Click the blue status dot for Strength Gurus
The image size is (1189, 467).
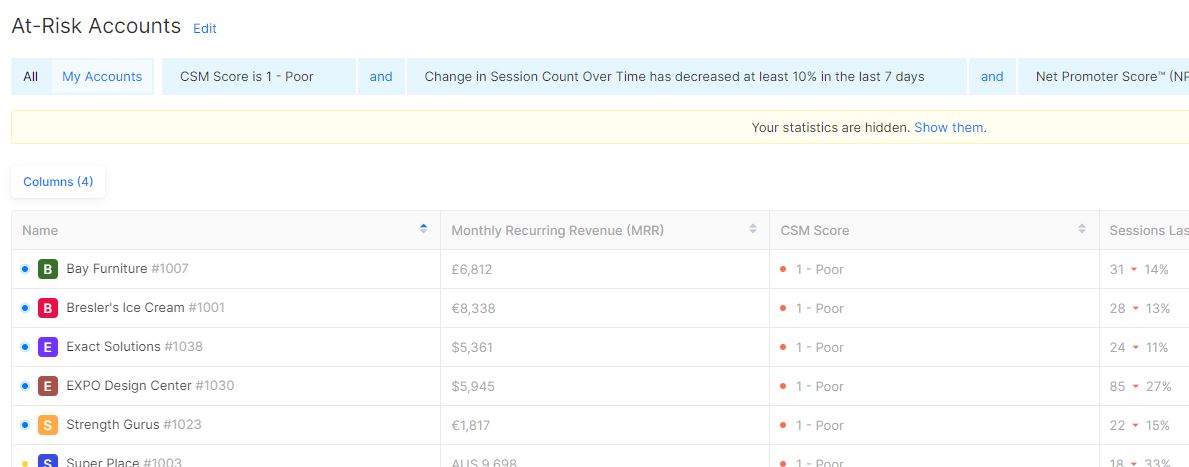click(25, 425)
